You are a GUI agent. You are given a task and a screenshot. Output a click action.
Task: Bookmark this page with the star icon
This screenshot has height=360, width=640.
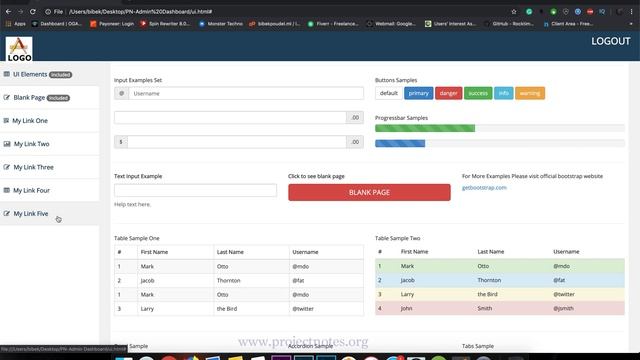click(514, 11)
